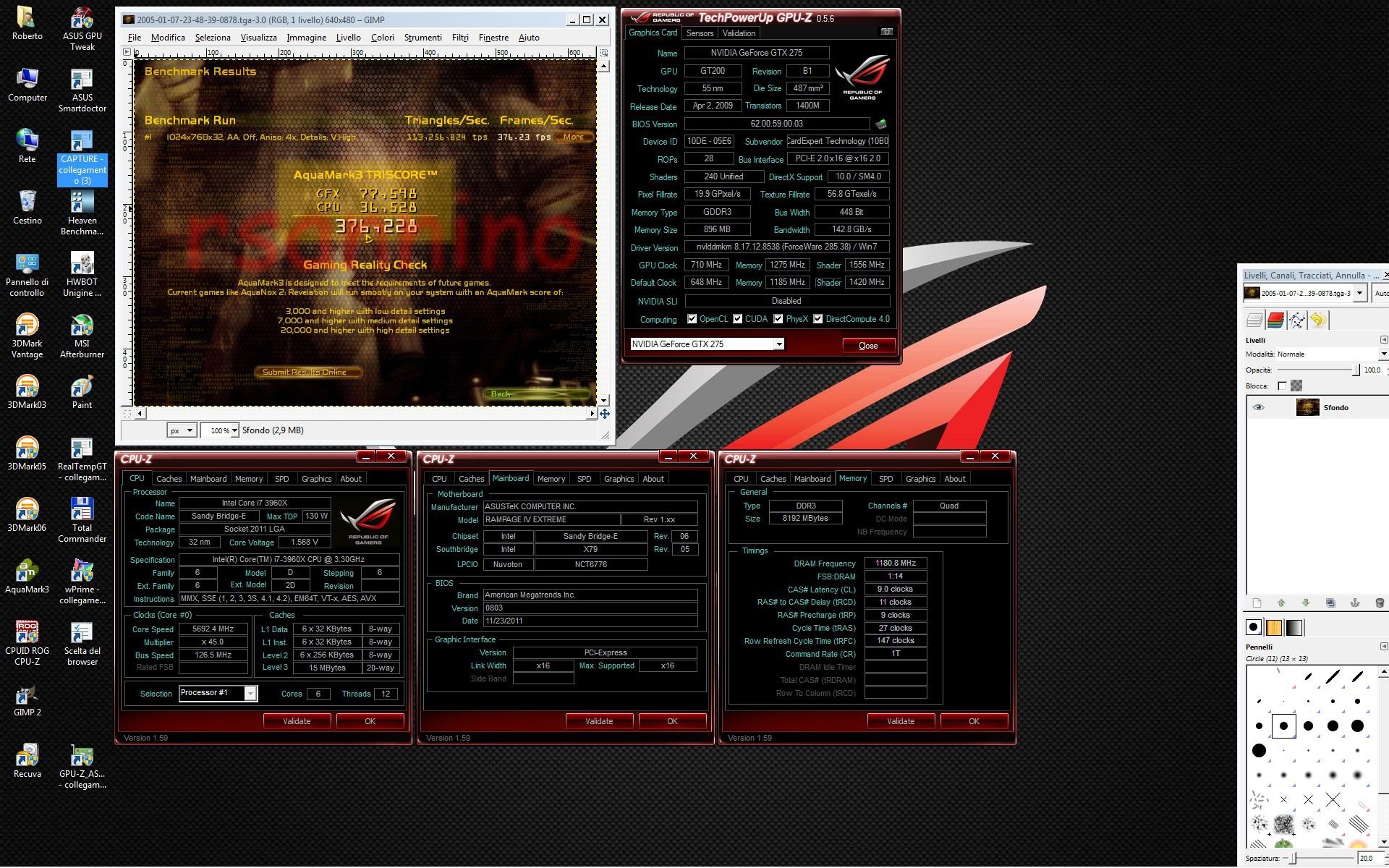Click OK in the Mainboard CPU-Z window
1389x868 pixels.
point(672,721)
